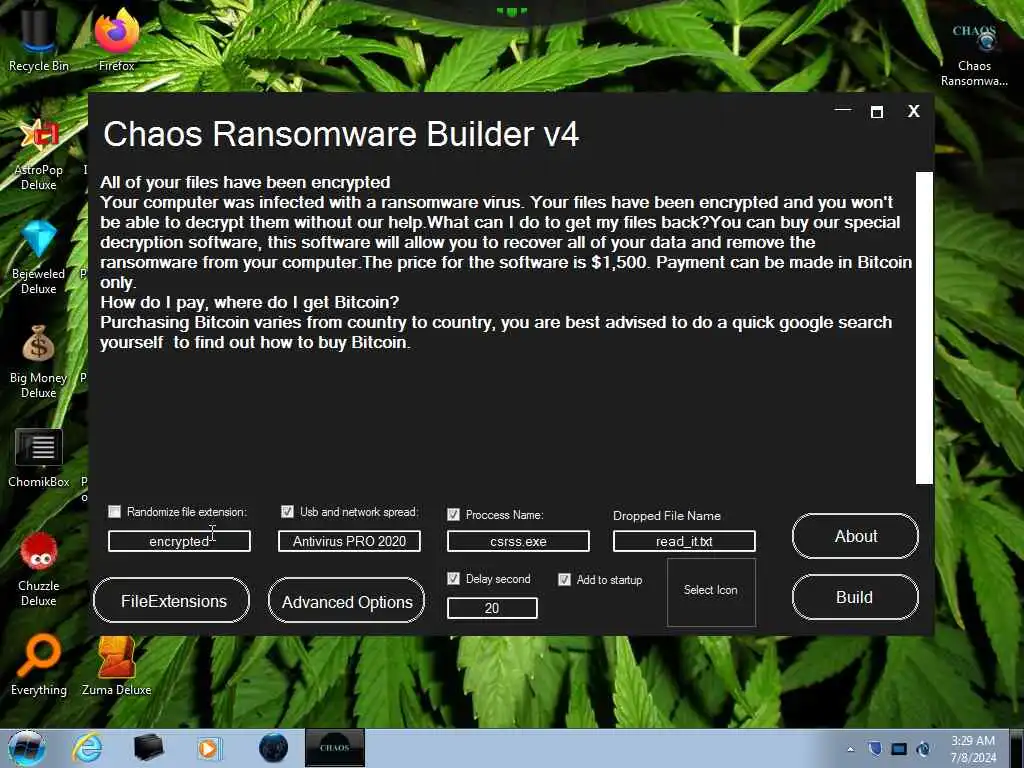This screenshot has width=1024, height=768.
Task: Click the Big Money Deluxe icon
Action: (x=38, y=362)
